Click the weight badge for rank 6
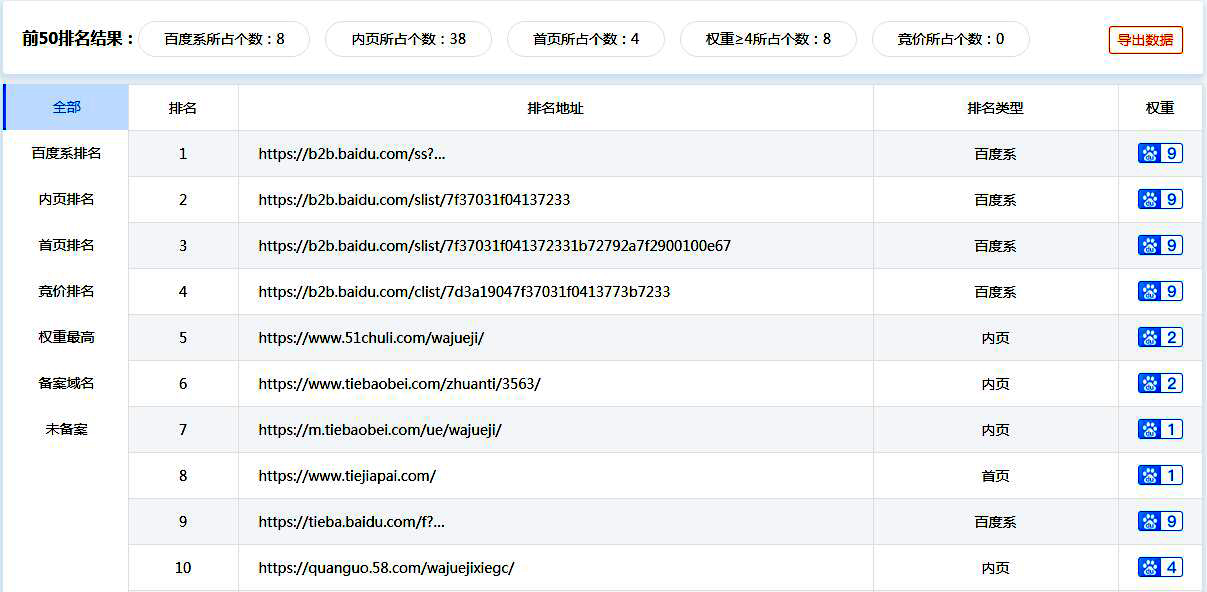Screen dimensions: 1207x592 pos(1160,383)
